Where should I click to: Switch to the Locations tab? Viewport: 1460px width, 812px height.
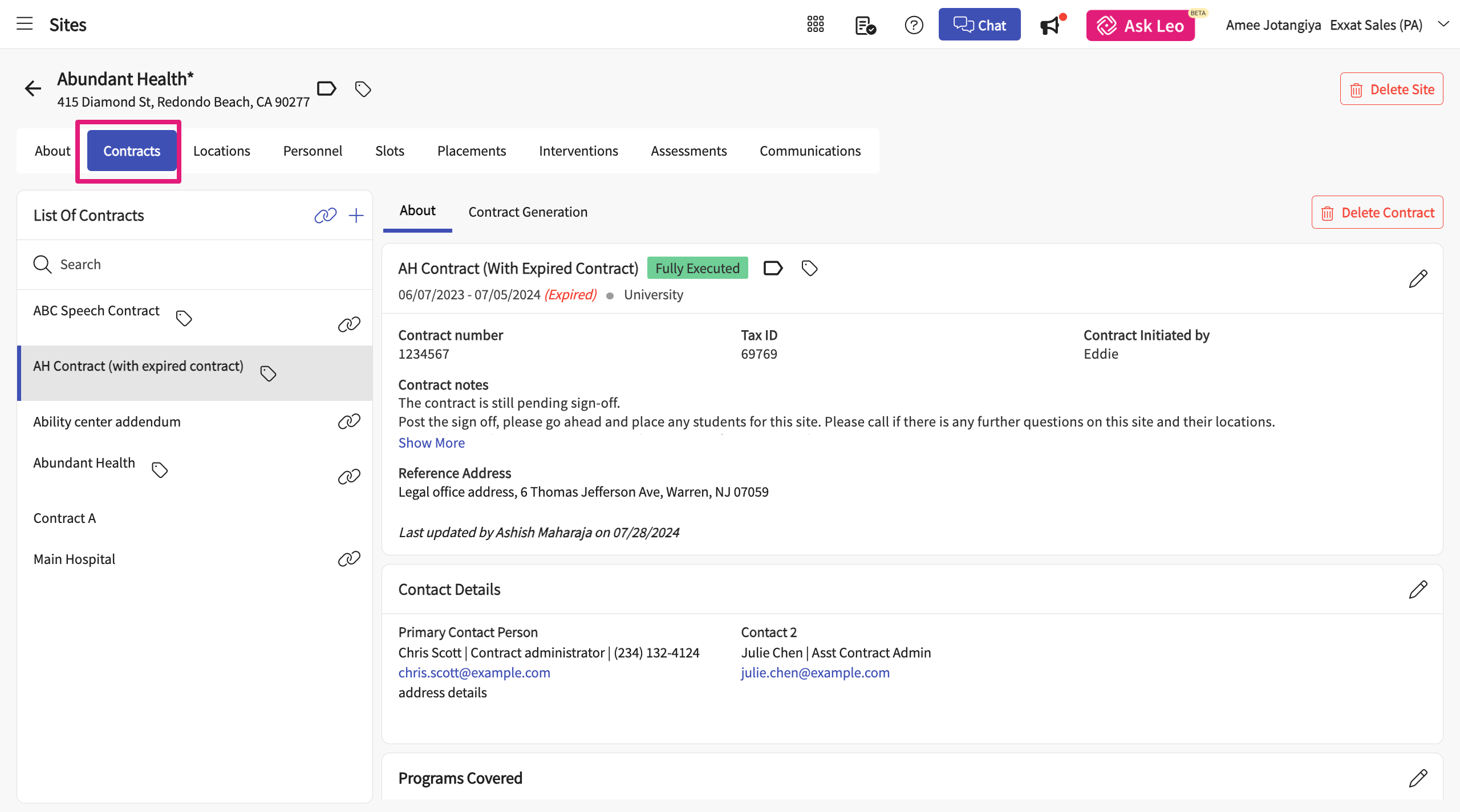pos(221,151)
